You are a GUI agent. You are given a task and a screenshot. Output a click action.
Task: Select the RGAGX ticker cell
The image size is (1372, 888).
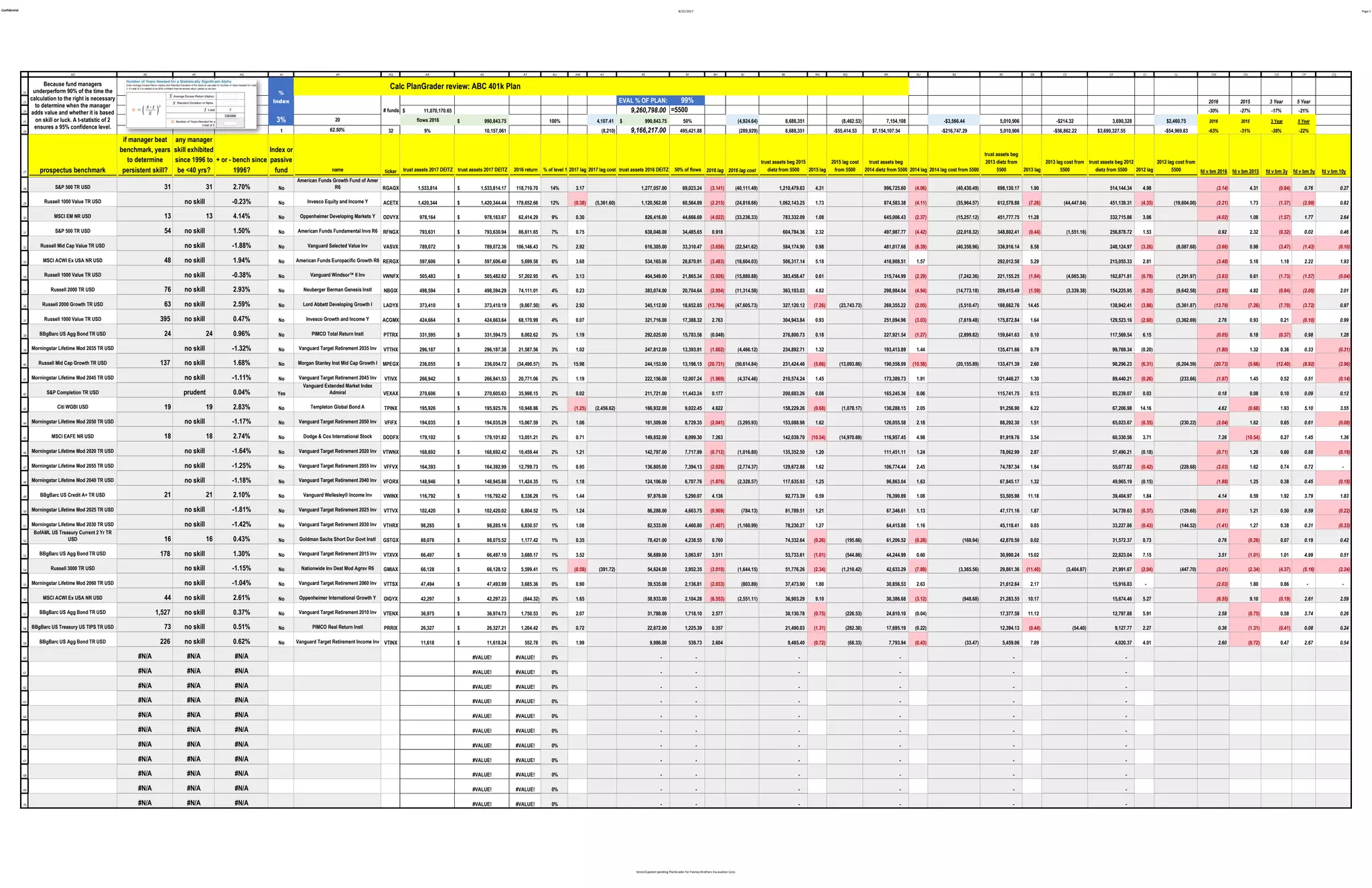[391, 188]
